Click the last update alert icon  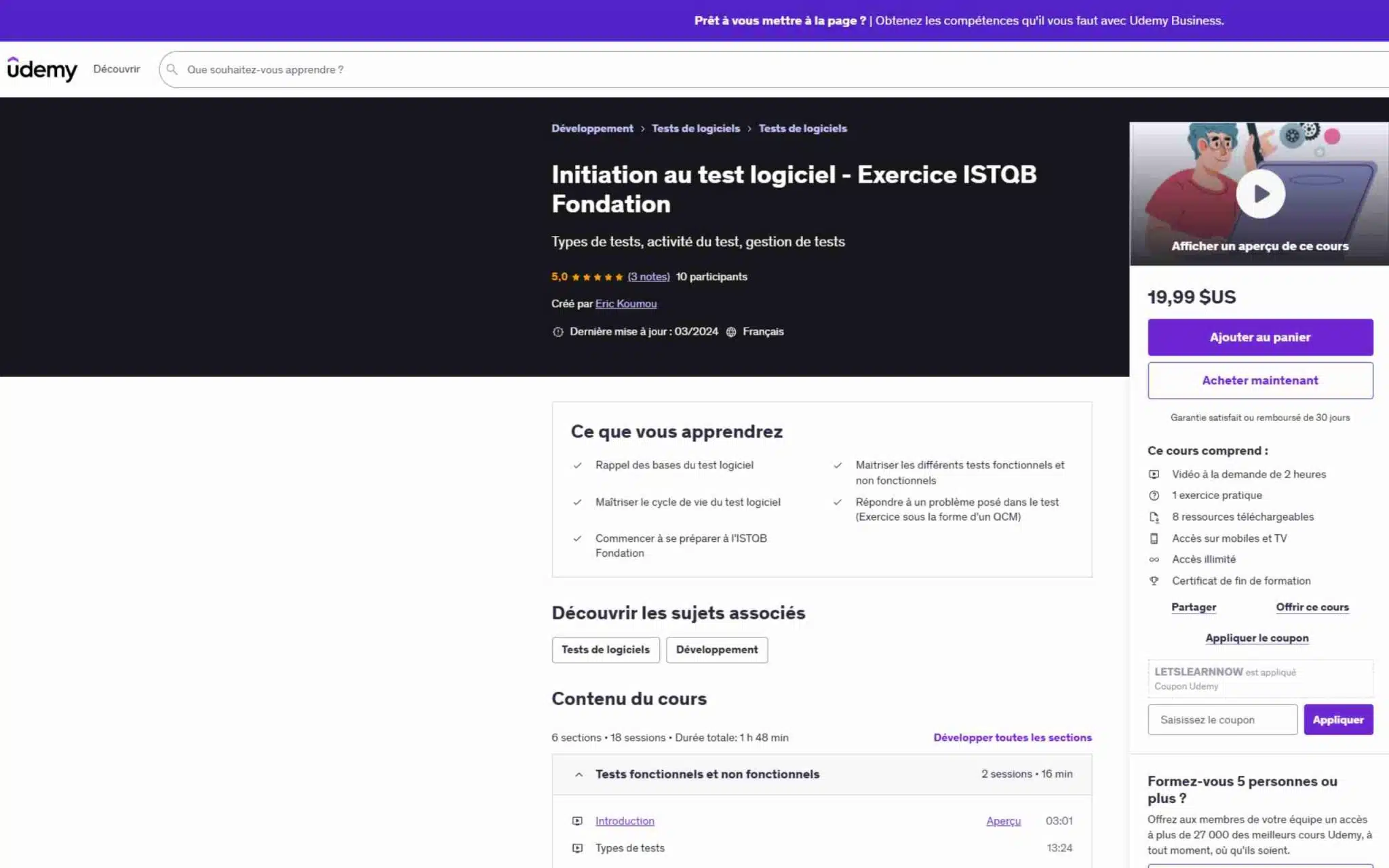click(x=557, y=332)
